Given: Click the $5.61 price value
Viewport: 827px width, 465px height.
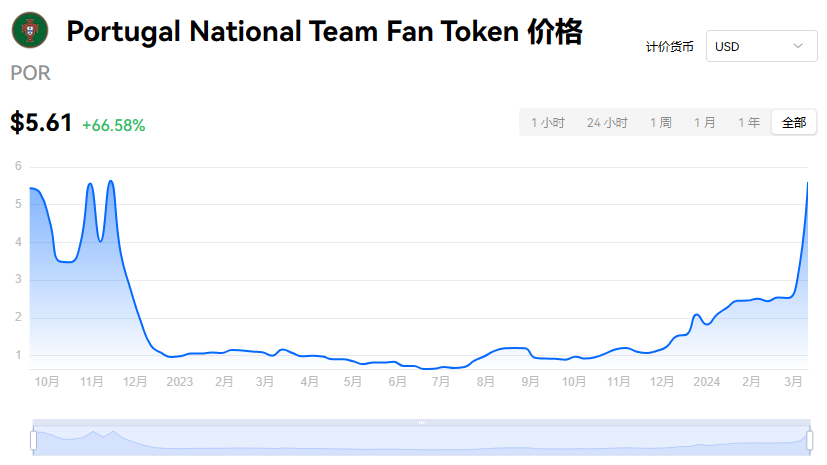Looking at the screenshot, I should point(41,123).
